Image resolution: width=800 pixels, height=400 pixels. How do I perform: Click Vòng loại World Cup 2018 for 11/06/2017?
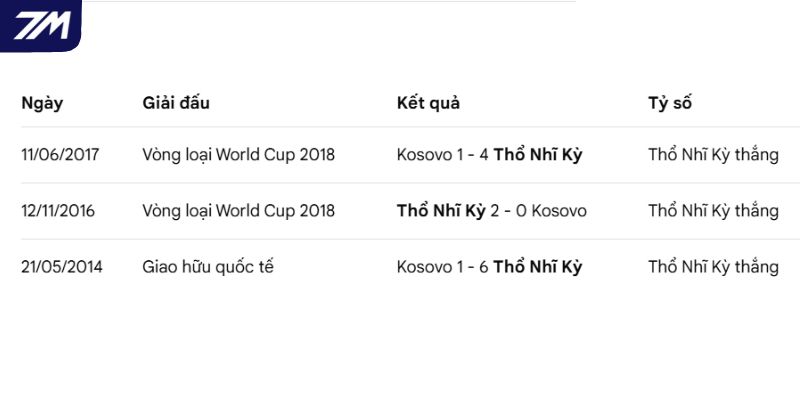coord(239,155)
